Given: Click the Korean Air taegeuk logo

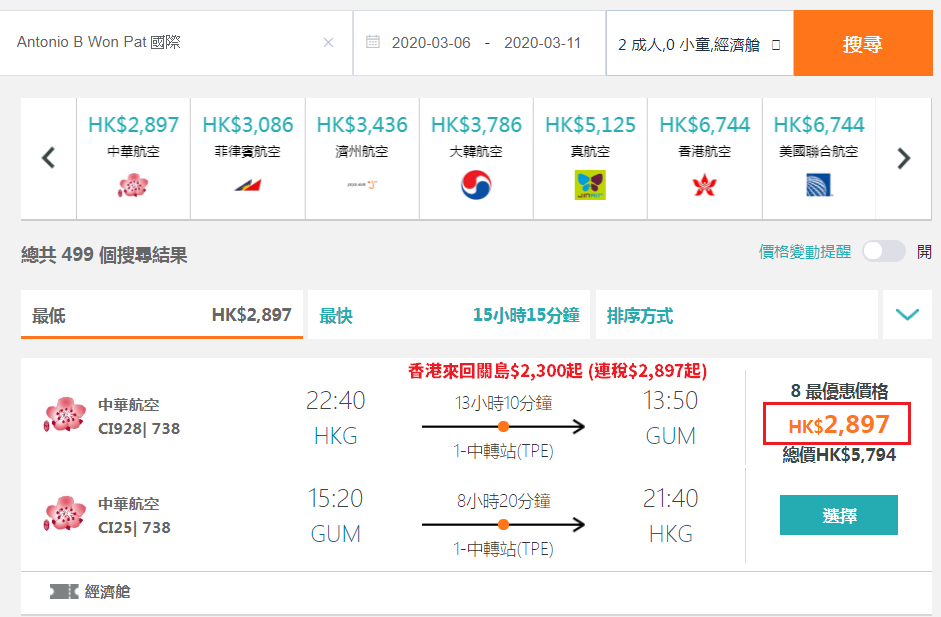Looking at the screenshot, I should tap(477, 185).
